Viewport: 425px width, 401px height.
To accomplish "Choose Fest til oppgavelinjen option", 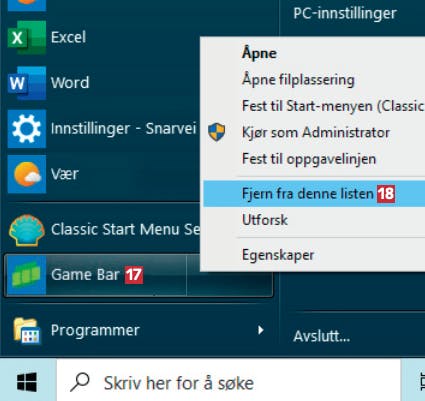I will (x=309, y=159).
